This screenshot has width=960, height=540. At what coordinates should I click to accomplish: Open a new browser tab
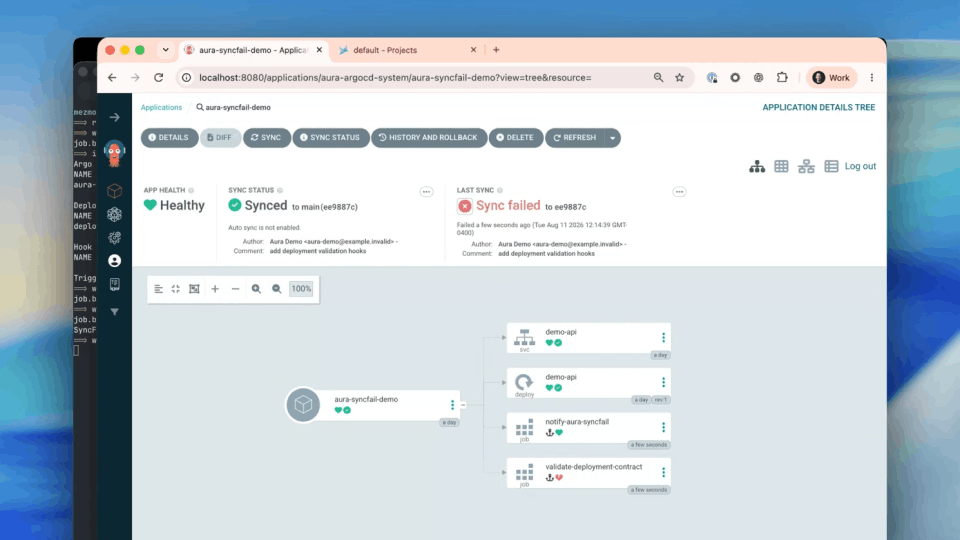pyautogui.click(x=496, y=50)
